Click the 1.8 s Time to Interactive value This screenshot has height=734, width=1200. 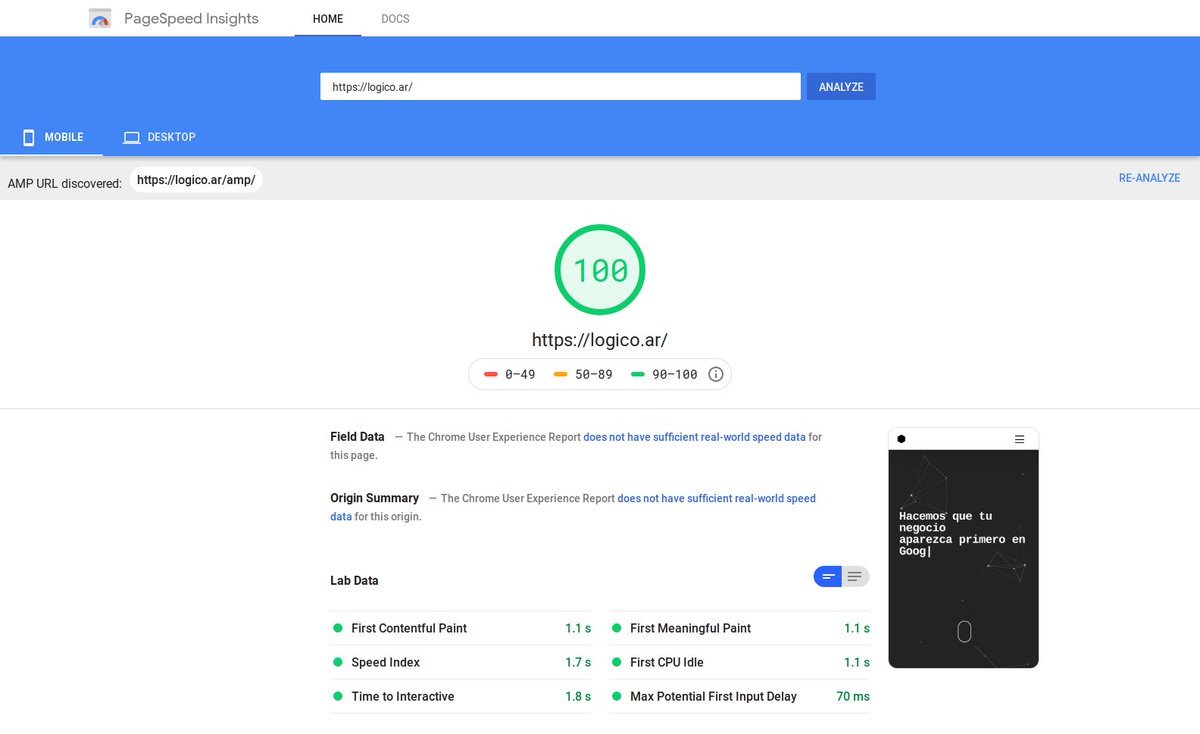click(x=578, y=696)
